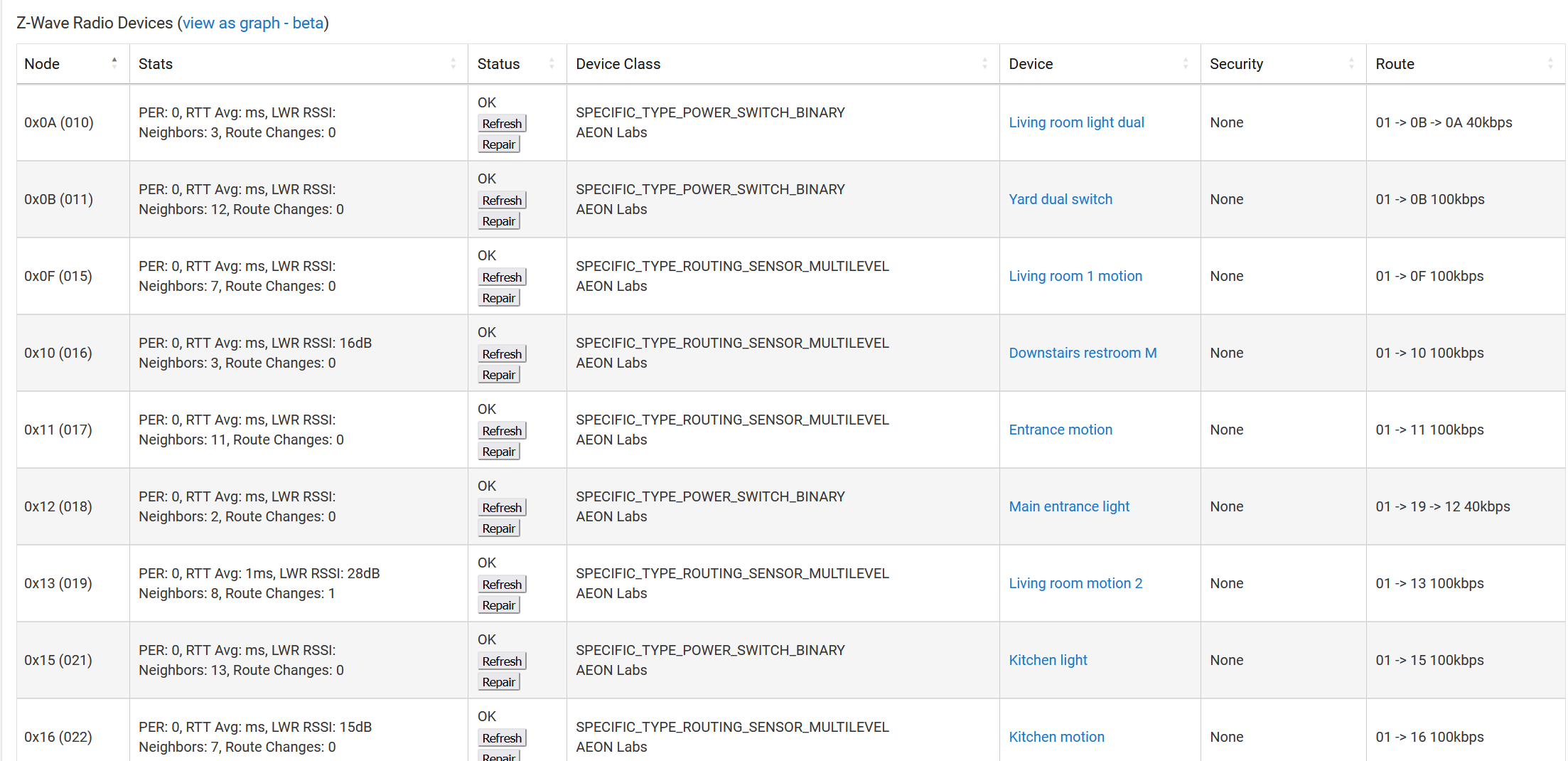Select route 01 -> 19 -> 12 40kbps
Viewport: 1568px width, 761px height.
pos(1443,506)
